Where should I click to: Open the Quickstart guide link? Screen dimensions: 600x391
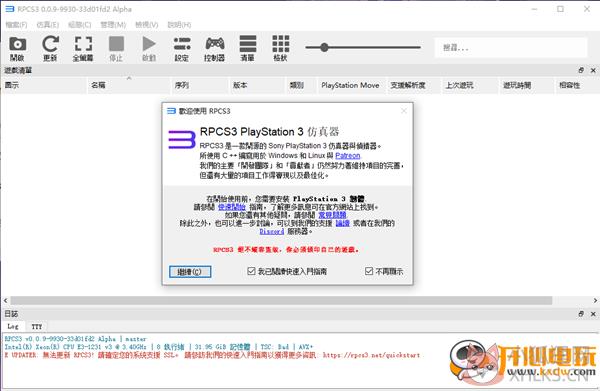[232, 207]
